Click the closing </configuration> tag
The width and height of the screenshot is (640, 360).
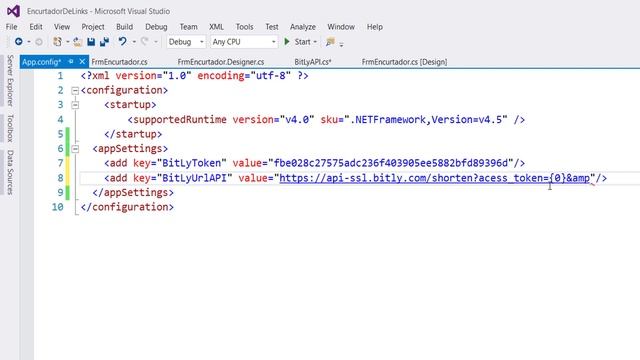(x=127, y=207)
